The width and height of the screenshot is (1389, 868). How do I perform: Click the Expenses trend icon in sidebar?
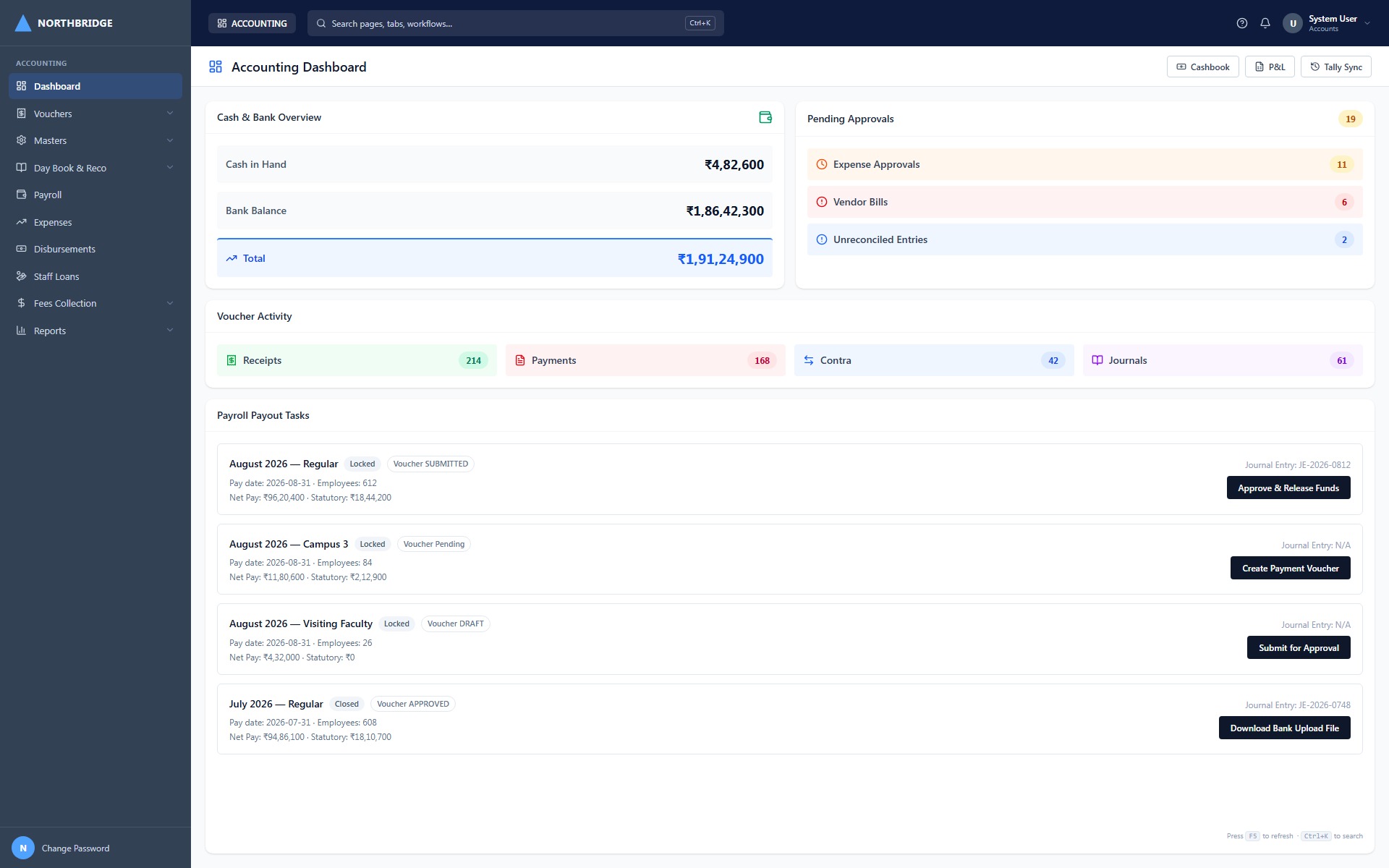21,222
